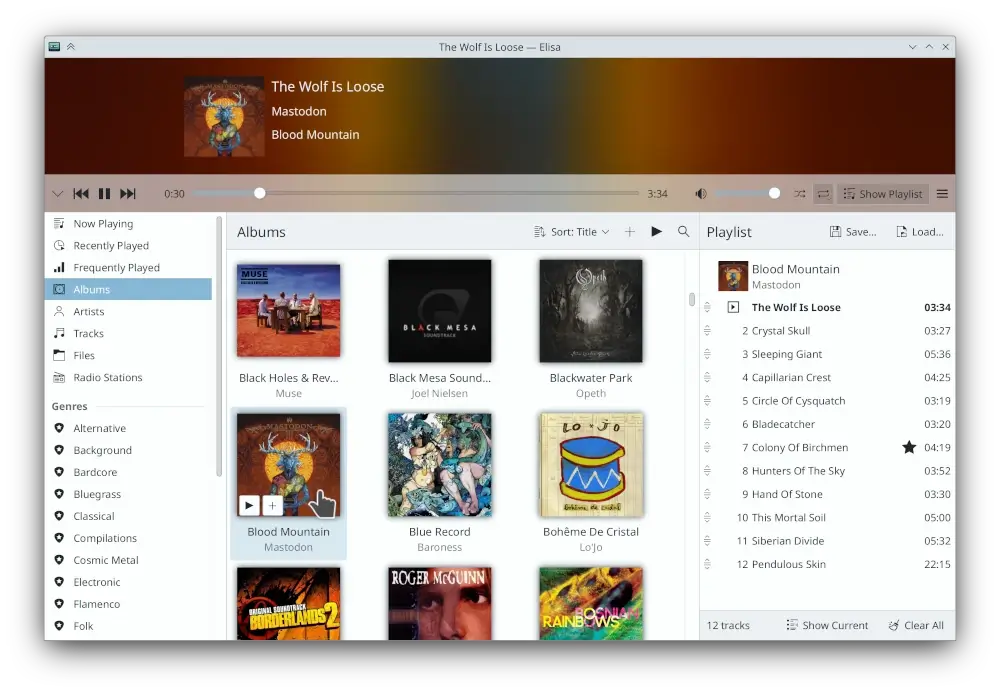Skip to the previous track
1000x693 pixels.
coord(81,194)
